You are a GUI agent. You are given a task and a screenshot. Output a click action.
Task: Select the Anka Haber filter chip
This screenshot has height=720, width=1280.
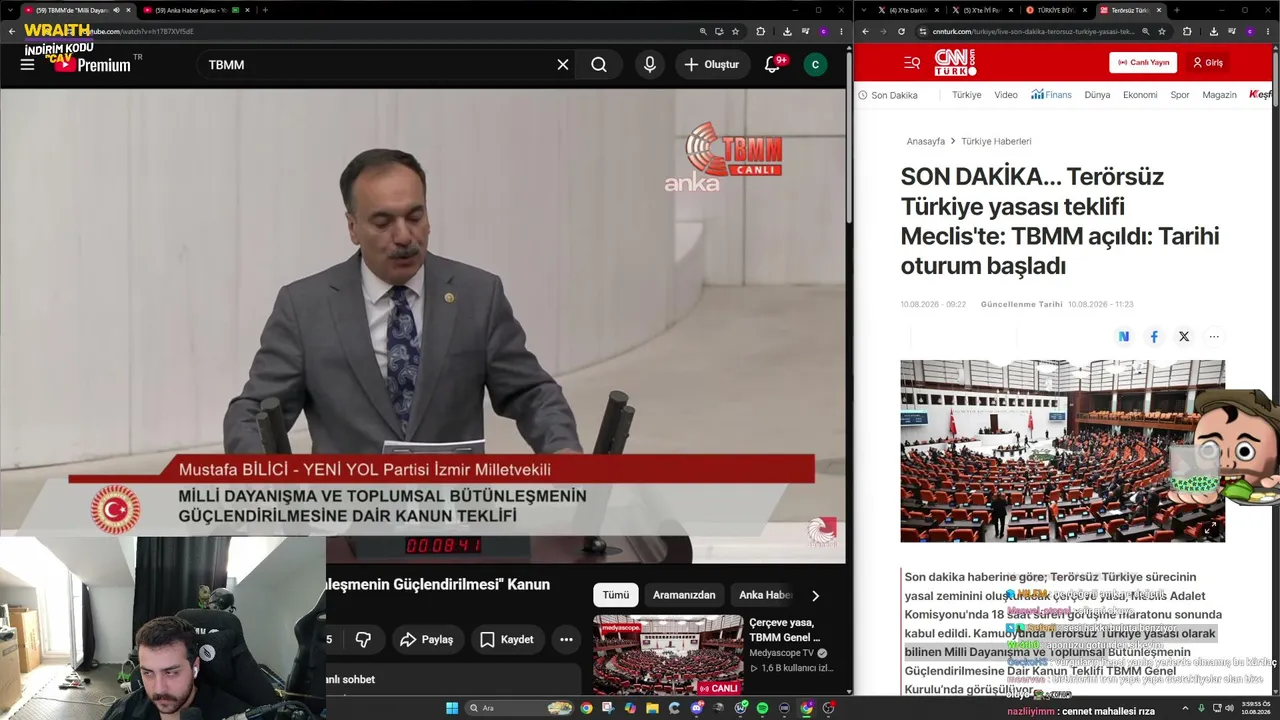click(x=766, y=595)
